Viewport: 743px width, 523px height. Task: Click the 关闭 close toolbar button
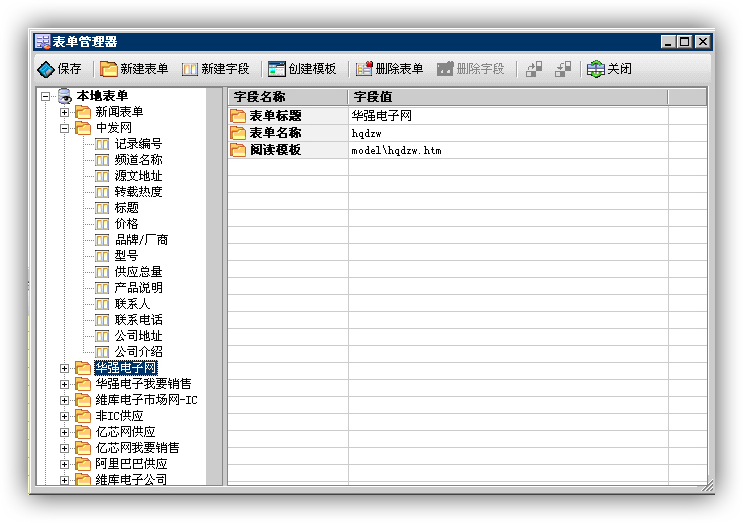pos(609,69)
